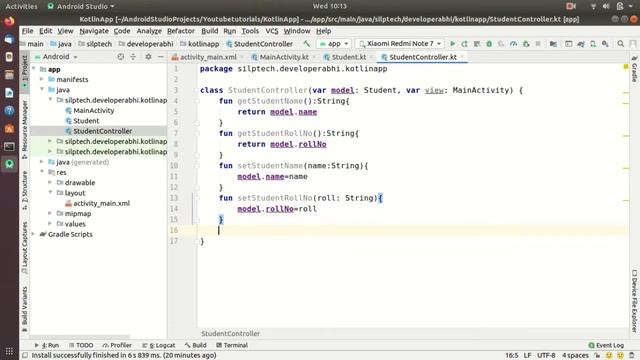Expand the drawable folder

pyautogui.click(x=50, y=182)
